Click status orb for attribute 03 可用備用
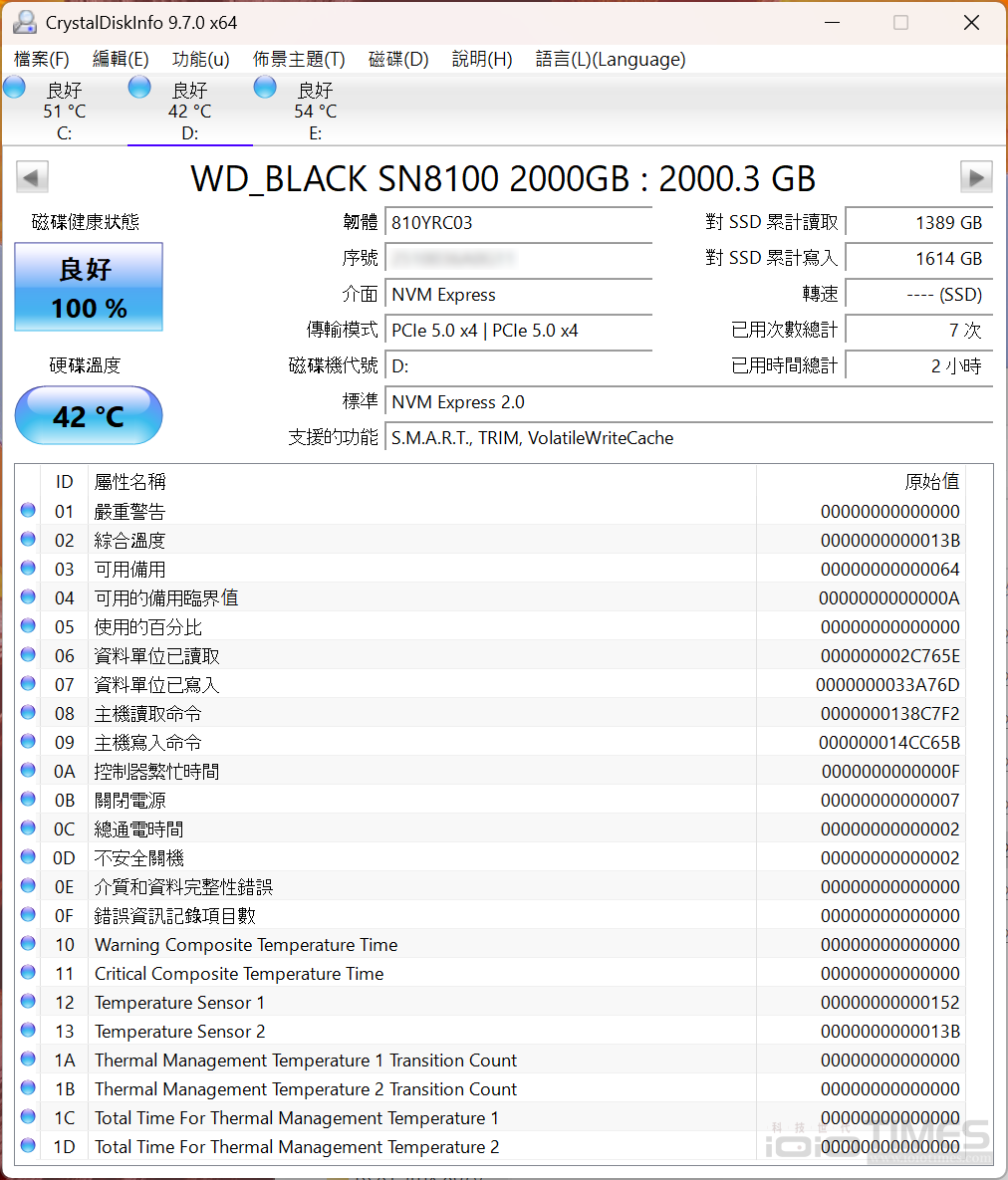This screenshot has height=1180, width=1008. click(28, 569)
